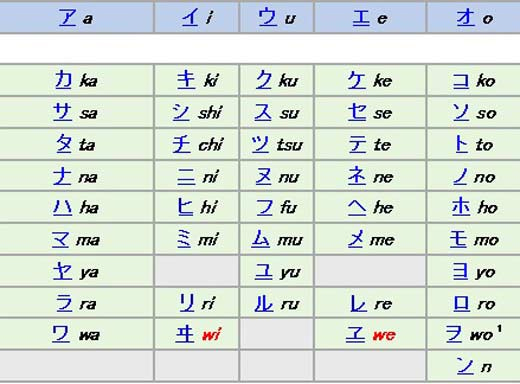The width and height of the screenshot is (520, 384).
Task: Click the ン link beside 'n'
Action: [465, 366]
